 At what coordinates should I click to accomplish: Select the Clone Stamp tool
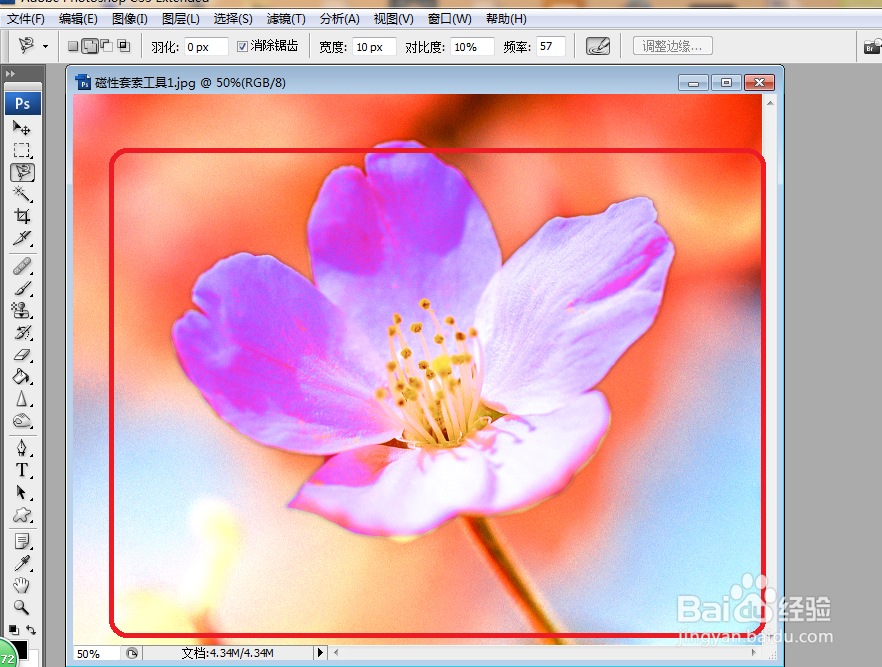pyautogui.click(x=22, y=310)
